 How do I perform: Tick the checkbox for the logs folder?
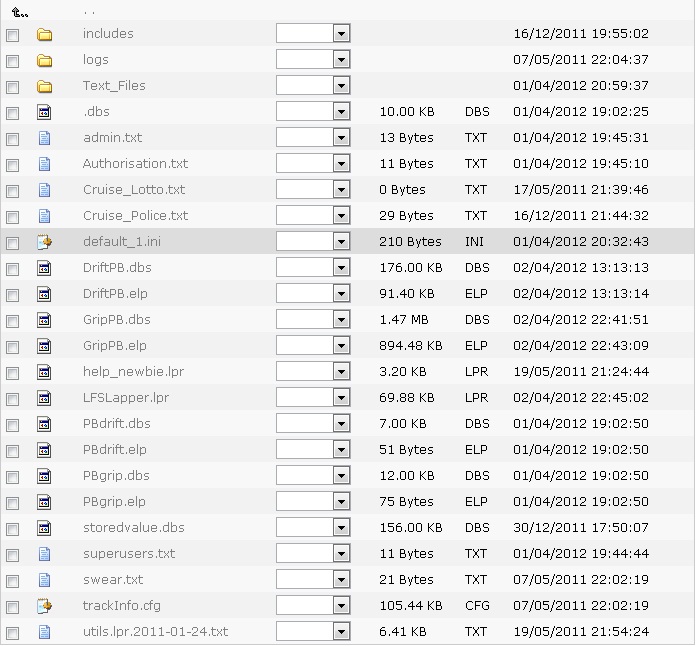click(13, 61)
